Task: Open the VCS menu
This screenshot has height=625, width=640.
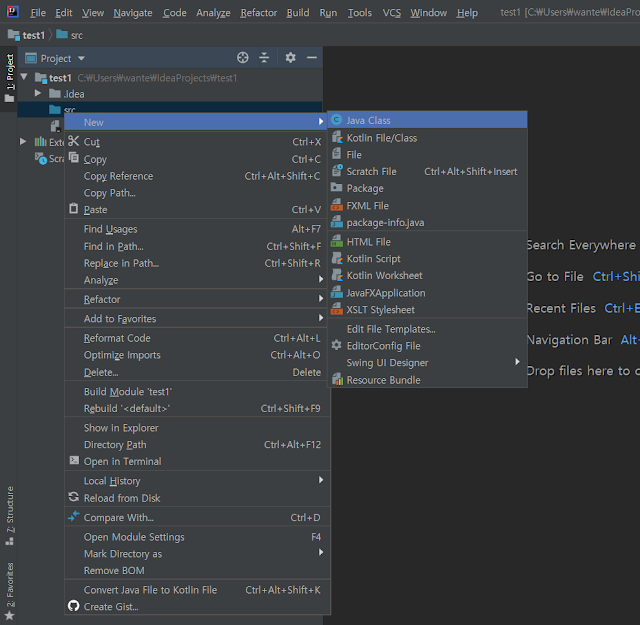Action: tap(391, 13)
